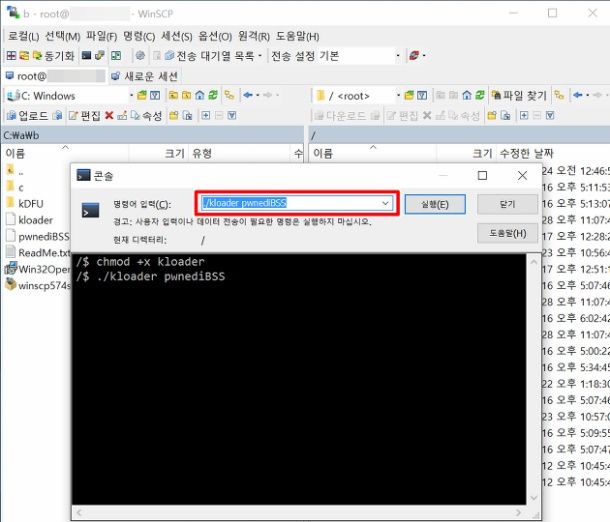Viewport: 610px width, 522px height.
Task: Click remote select files plus icon
Action: (x=524, y=116)
